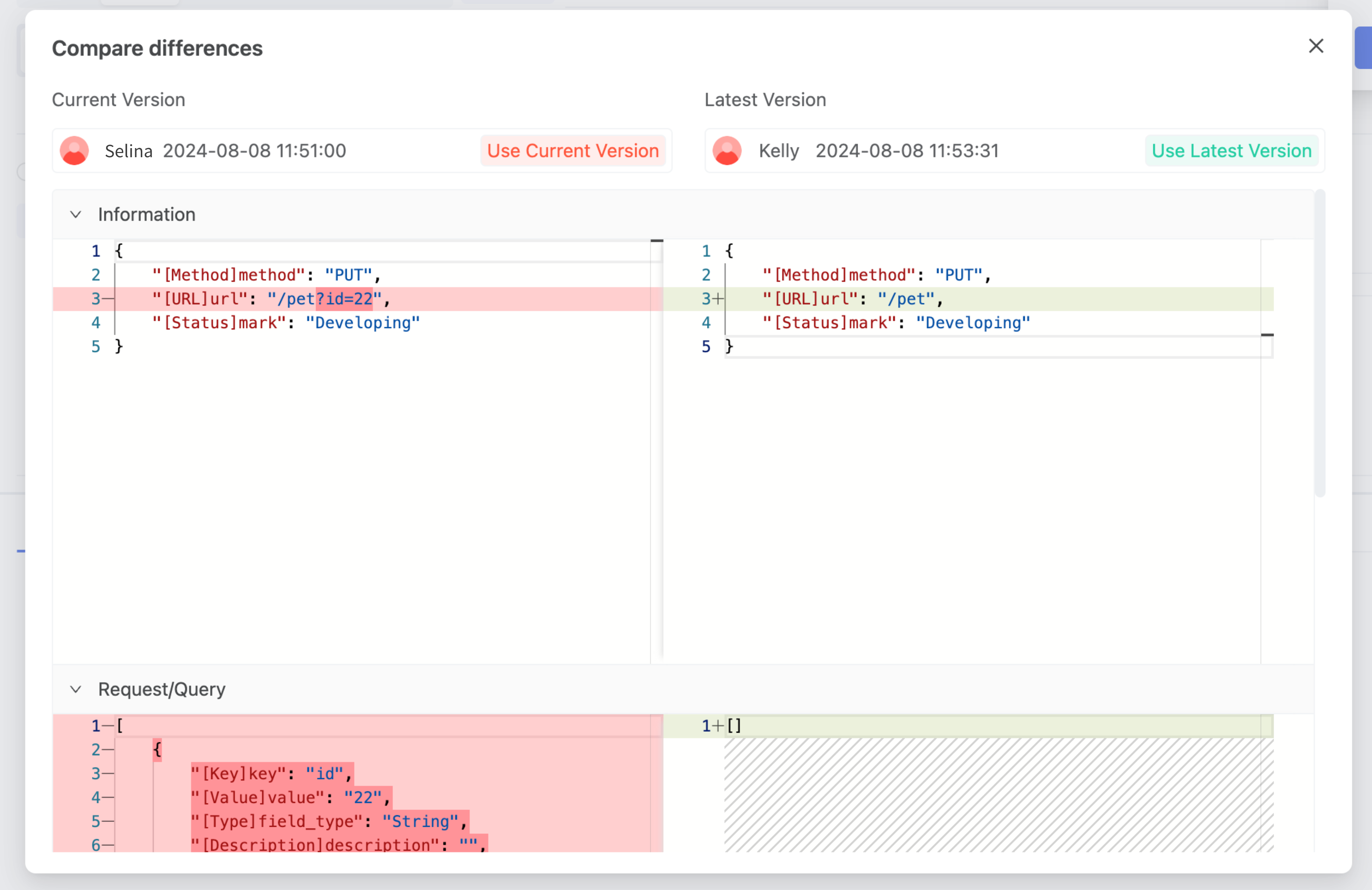Click "Developing" status line in current version
This screenshot has width=1372, height=890.
point(286,323)
